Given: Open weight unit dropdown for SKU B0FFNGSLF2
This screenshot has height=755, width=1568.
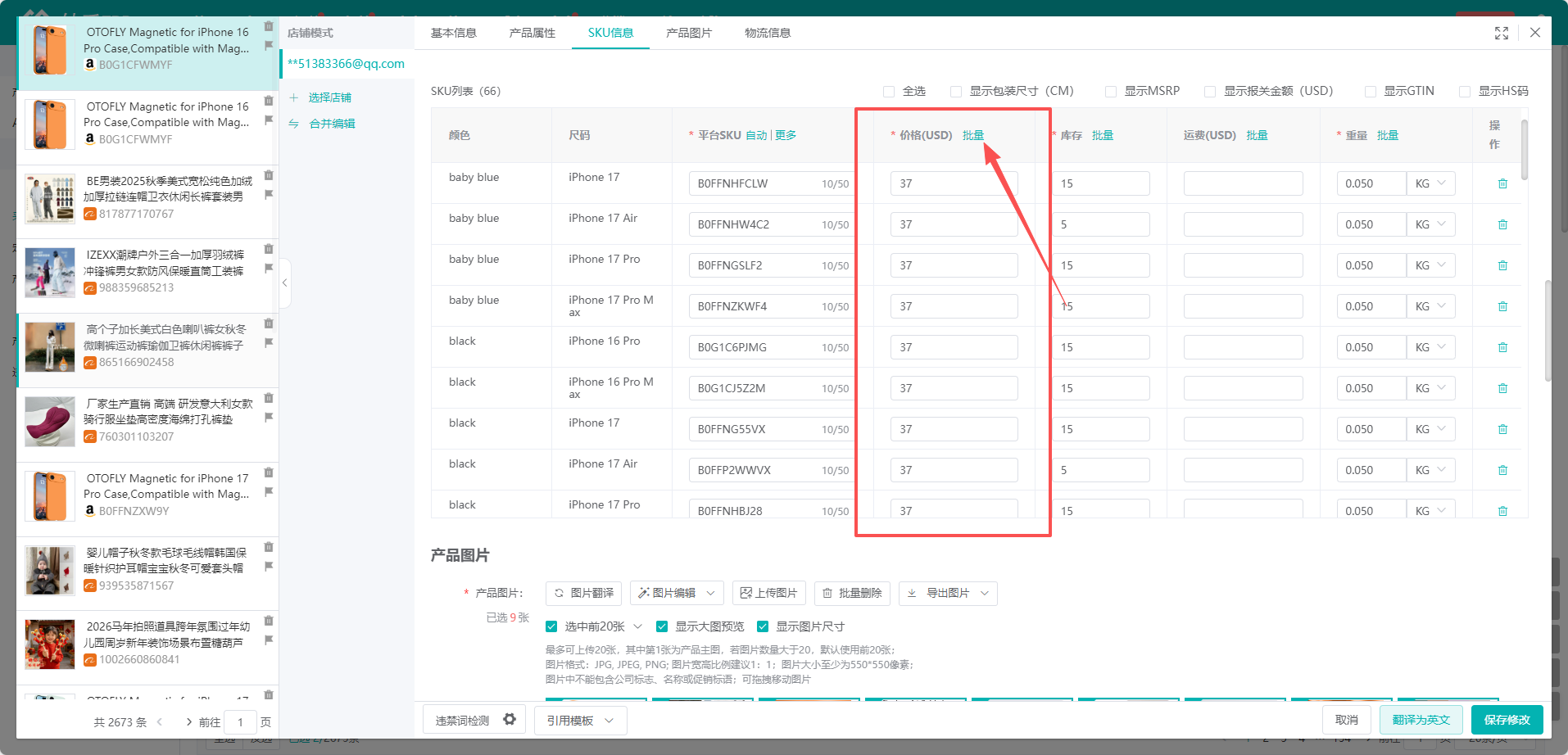Looking at the screenshot, I should [x=1430, y=265].
